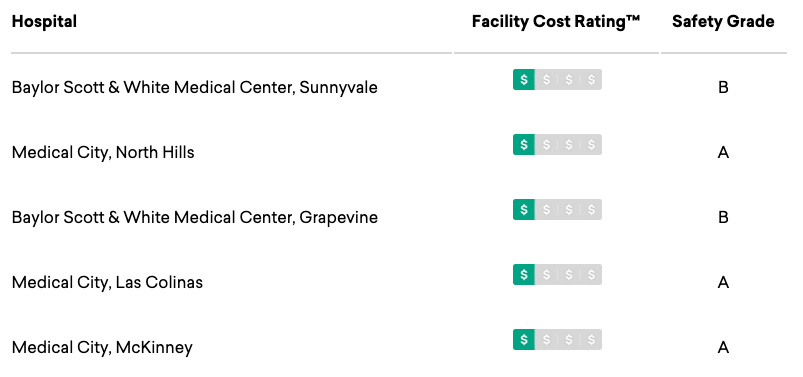Screen dimensions: 803x377
Task: Click the cost rating icon for Las Colinas
Action: coord(557,275)
